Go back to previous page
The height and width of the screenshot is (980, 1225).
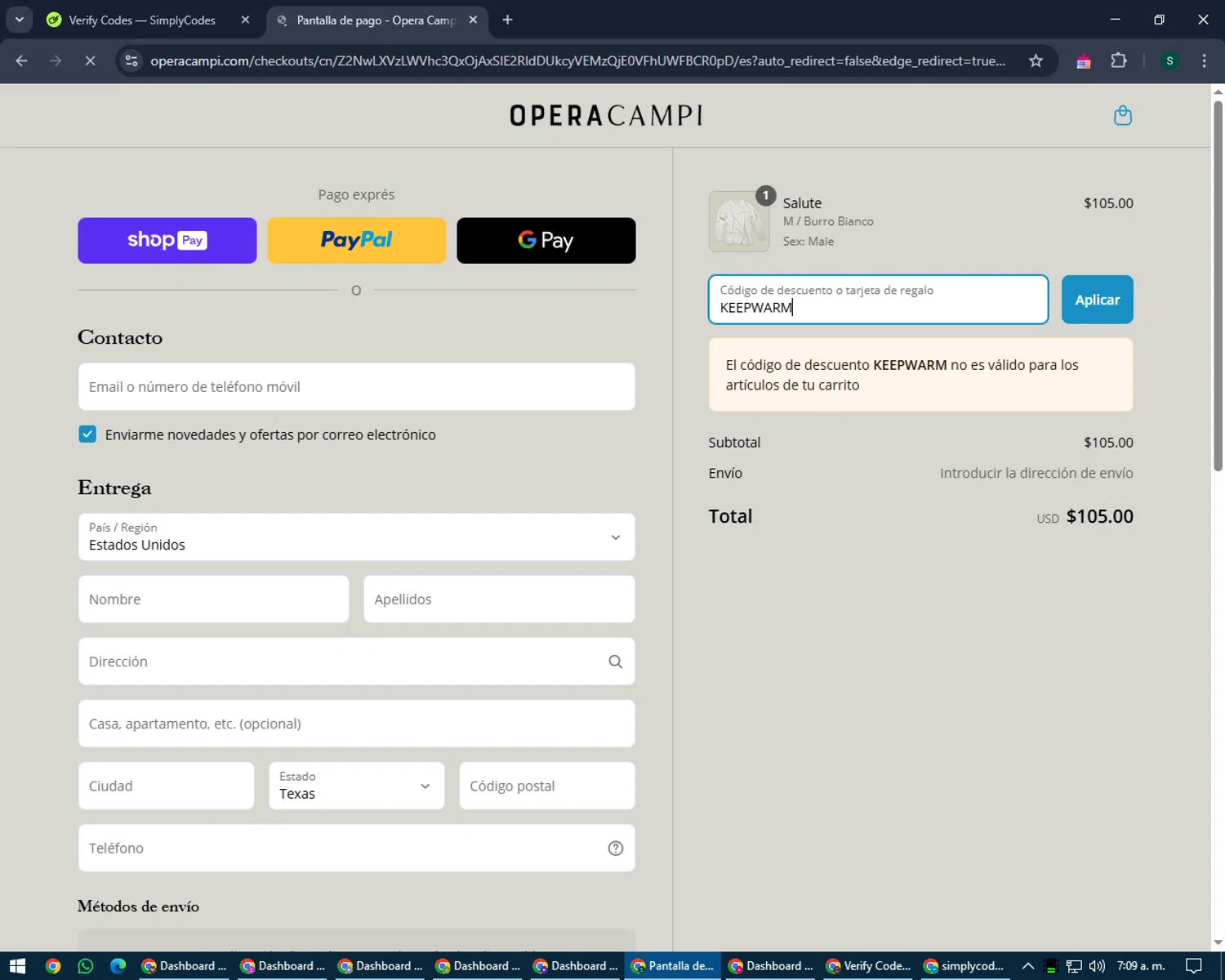coord(22,61)
